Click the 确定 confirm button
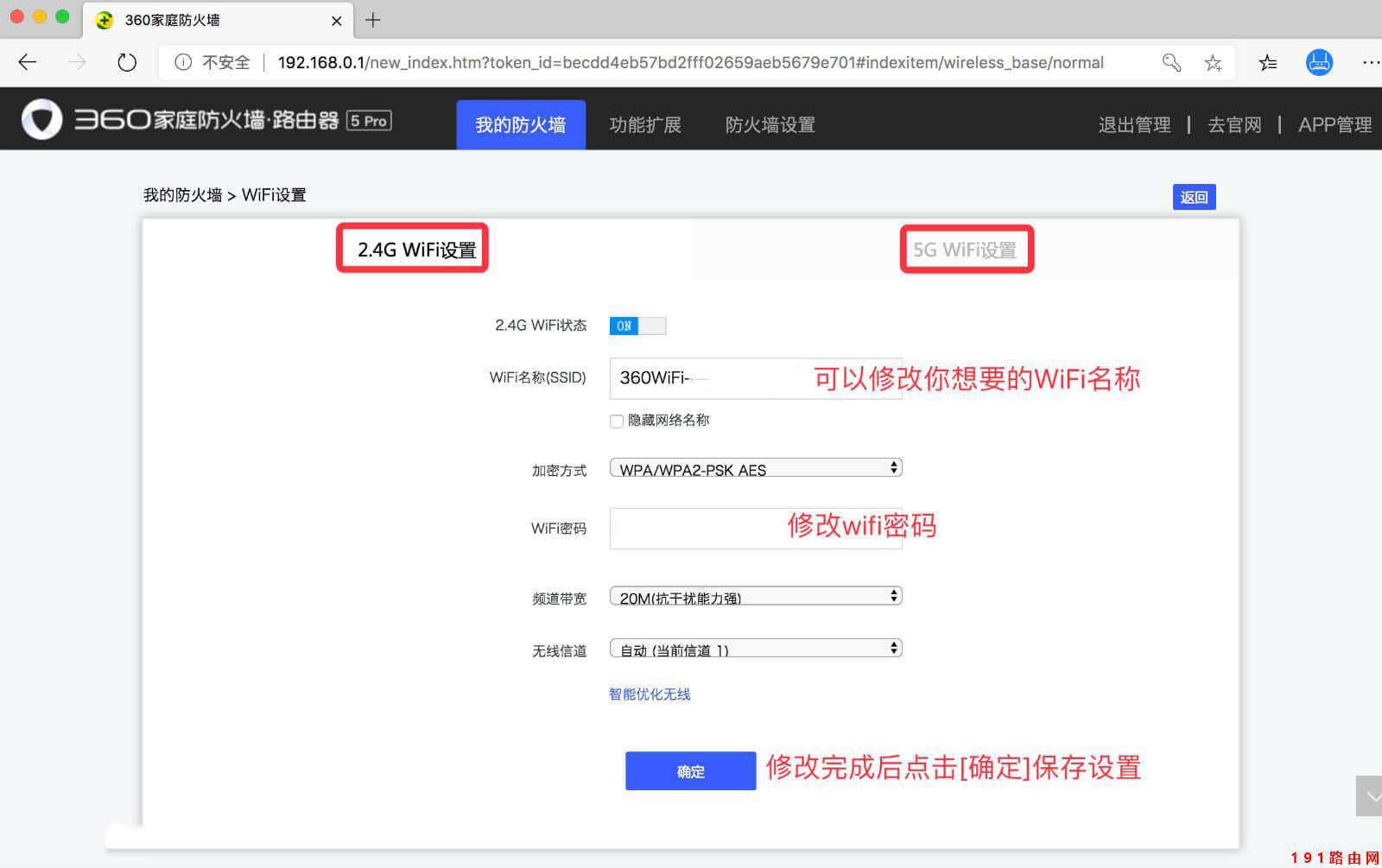This screenshot has width=1382, height=868. [x=690, y=771]
